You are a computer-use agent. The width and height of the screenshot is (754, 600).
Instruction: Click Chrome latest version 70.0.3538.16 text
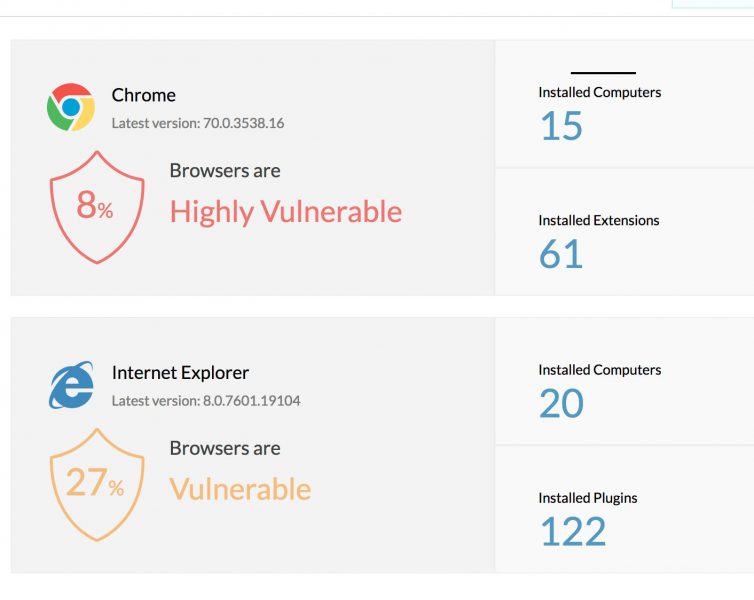coord(198,123)
